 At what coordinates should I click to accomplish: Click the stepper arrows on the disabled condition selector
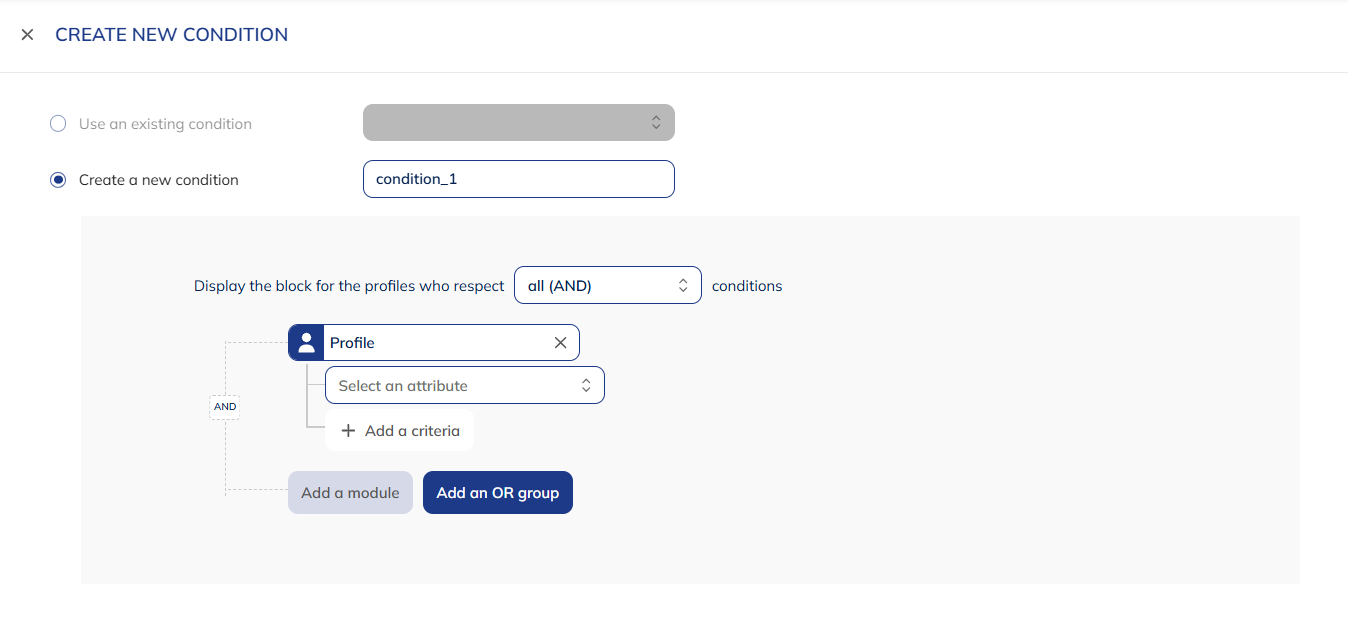point(656,122)
